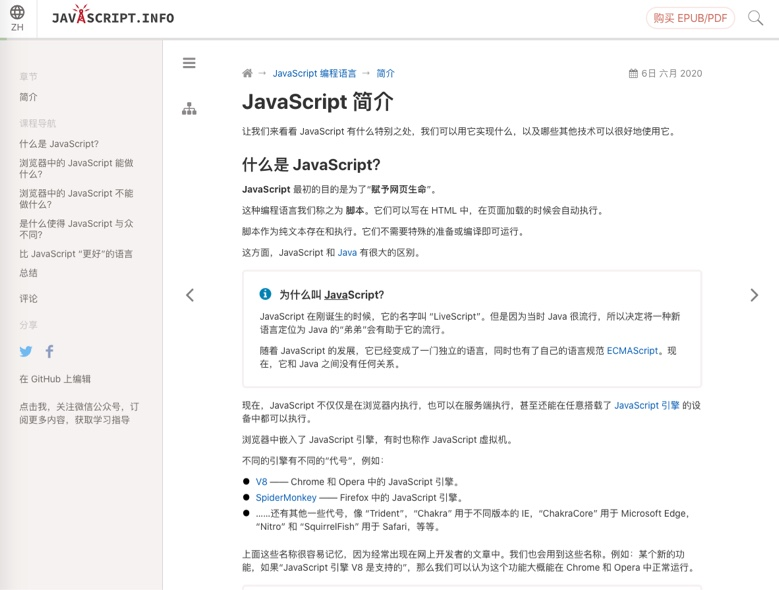Click the 分享 sidebar label

(x=28, y=325)
